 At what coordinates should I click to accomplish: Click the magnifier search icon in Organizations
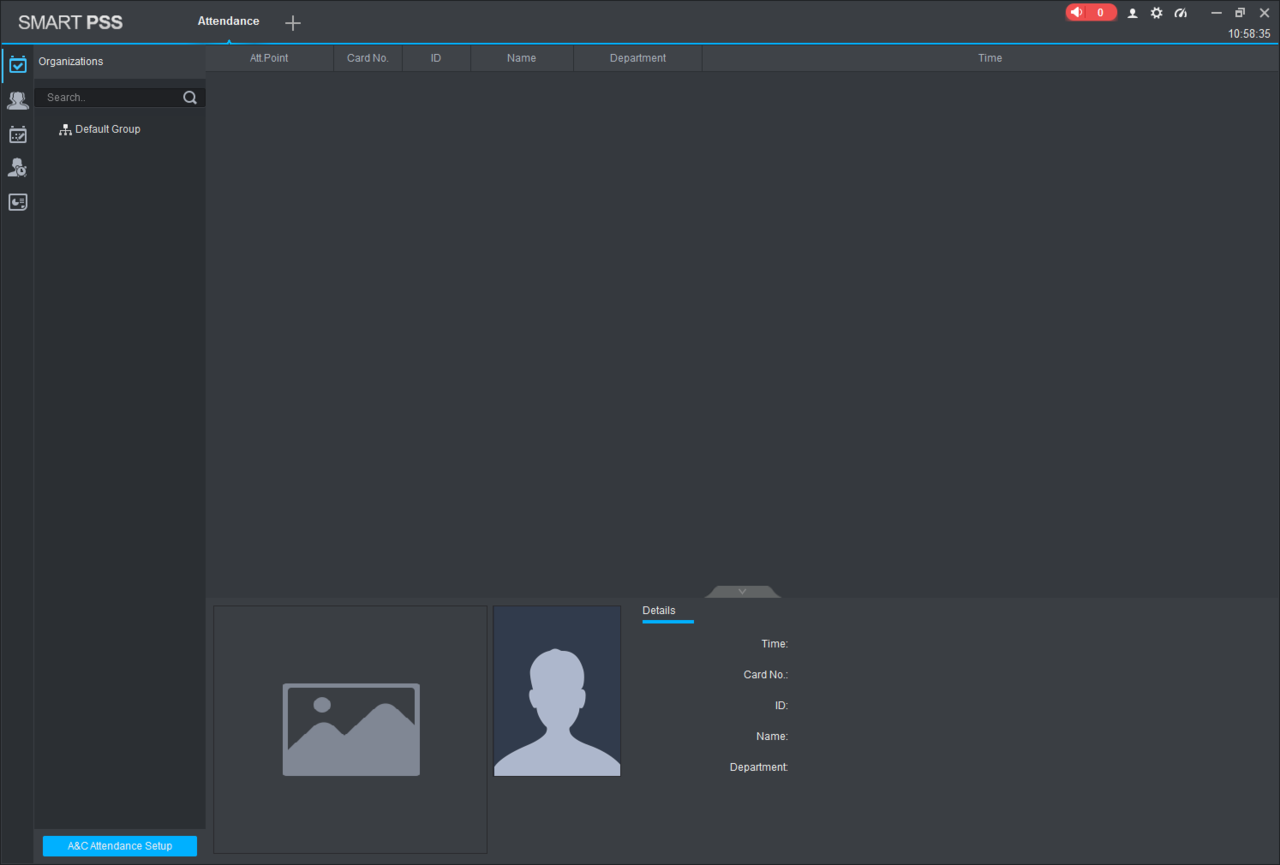coord(190,98)
